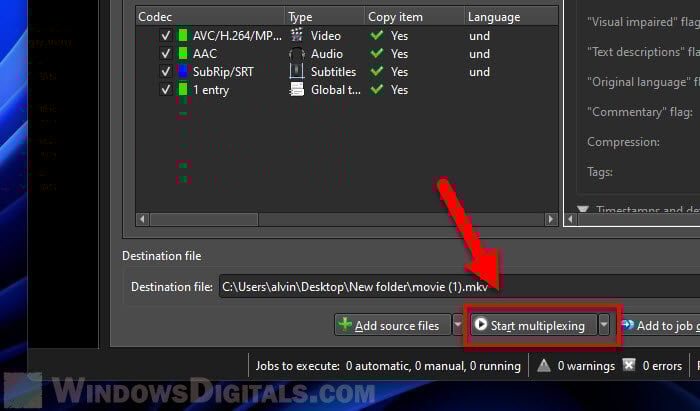Image resolution: width=700 pixels, height=411 pixels.
Task: Sort tracks by the Type column header
Action: (325, 17)
